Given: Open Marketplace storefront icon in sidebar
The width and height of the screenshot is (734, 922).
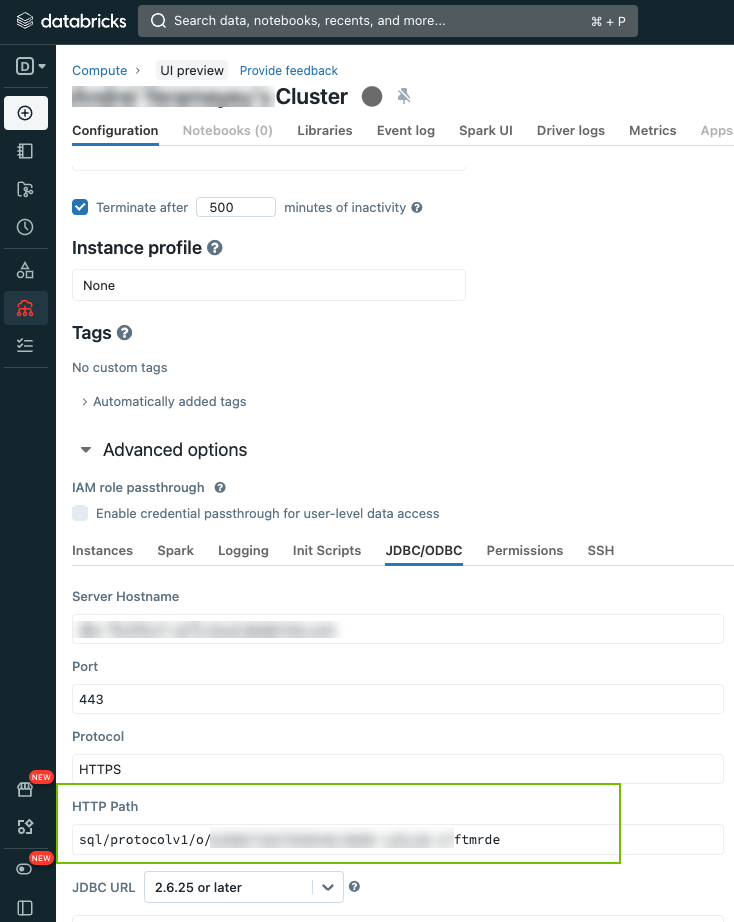Looking at the screenshot, I should [26, 790].
